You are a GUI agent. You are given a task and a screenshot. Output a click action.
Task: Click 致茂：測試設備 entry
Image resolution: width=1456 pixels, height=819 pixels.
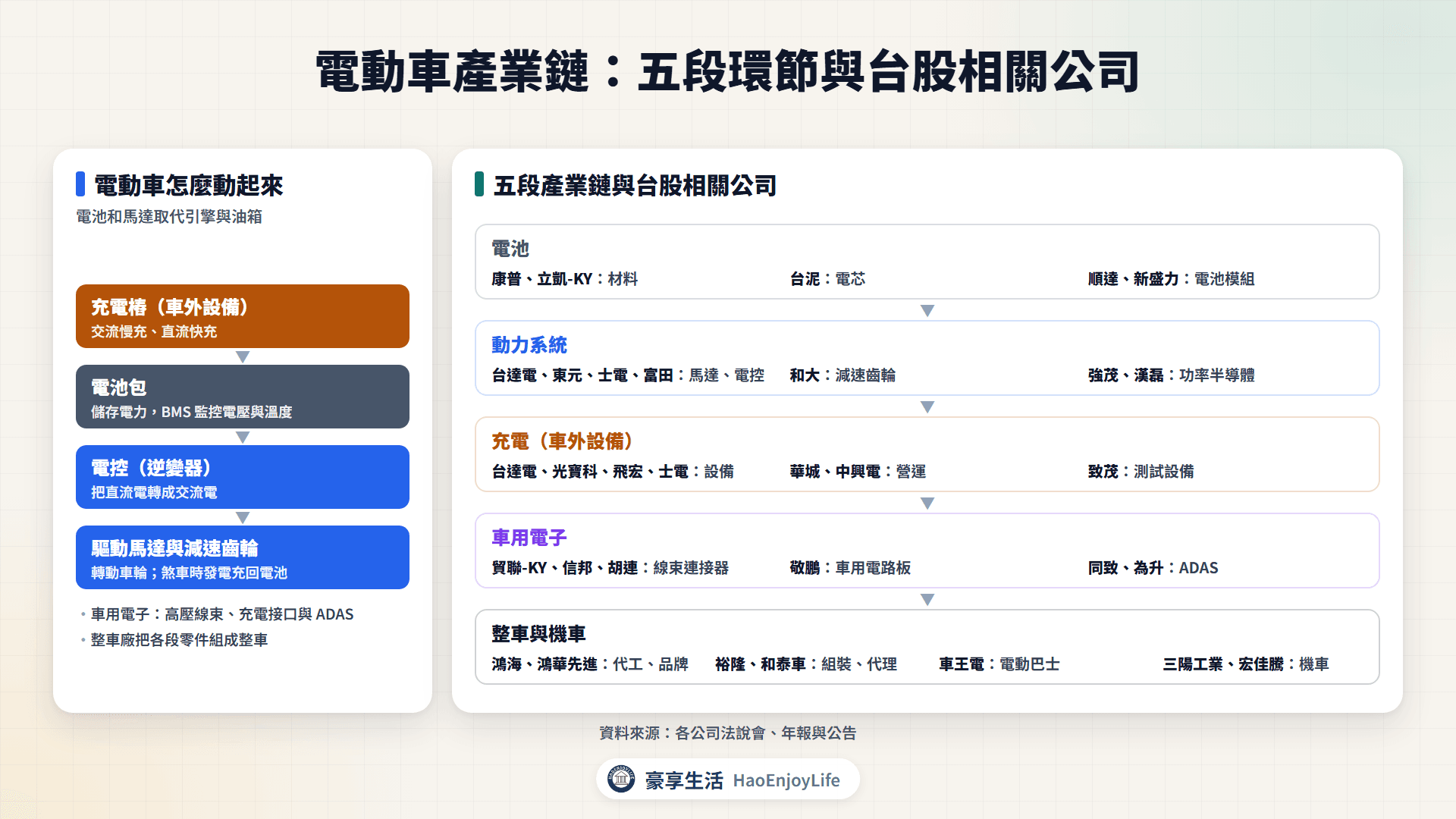[x=1141, y=472]
